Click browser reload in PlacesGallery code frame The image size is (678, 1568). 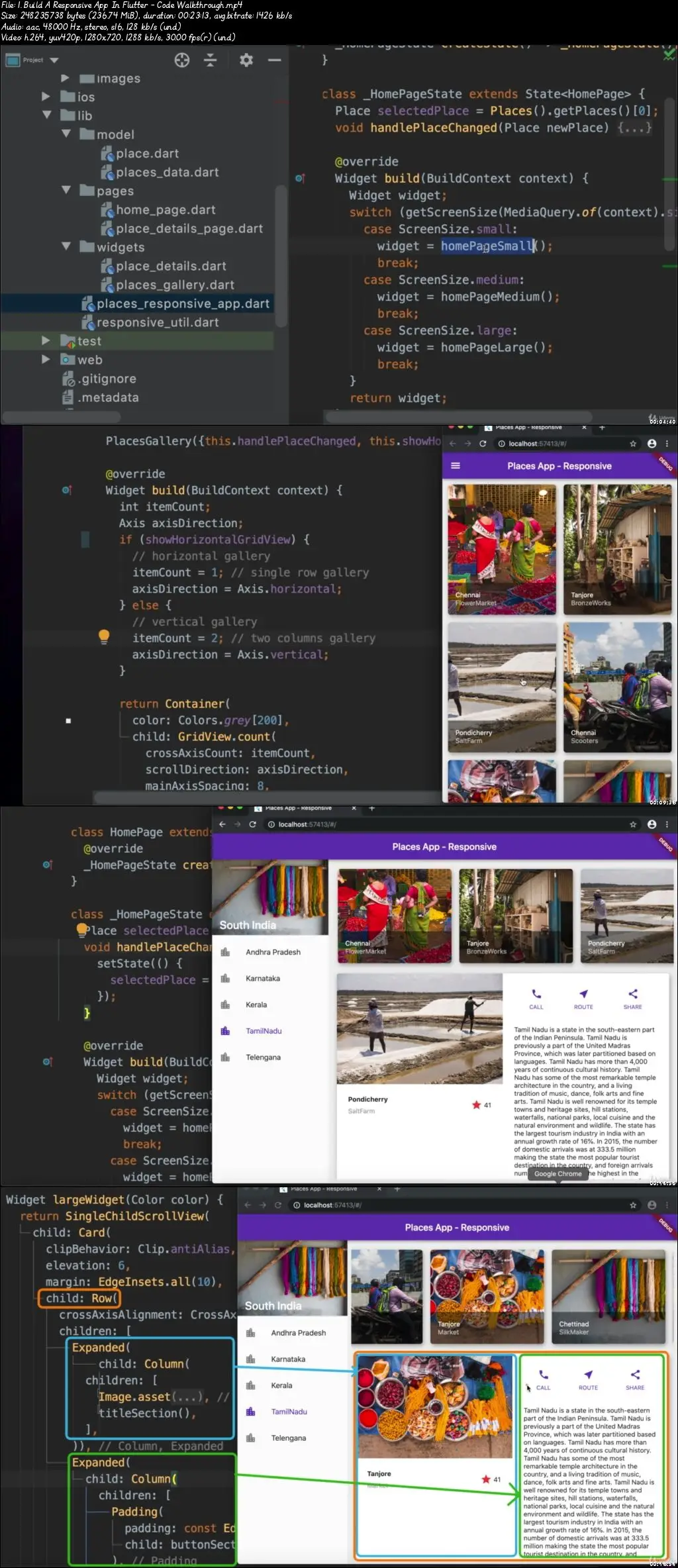tap(483, 444)
